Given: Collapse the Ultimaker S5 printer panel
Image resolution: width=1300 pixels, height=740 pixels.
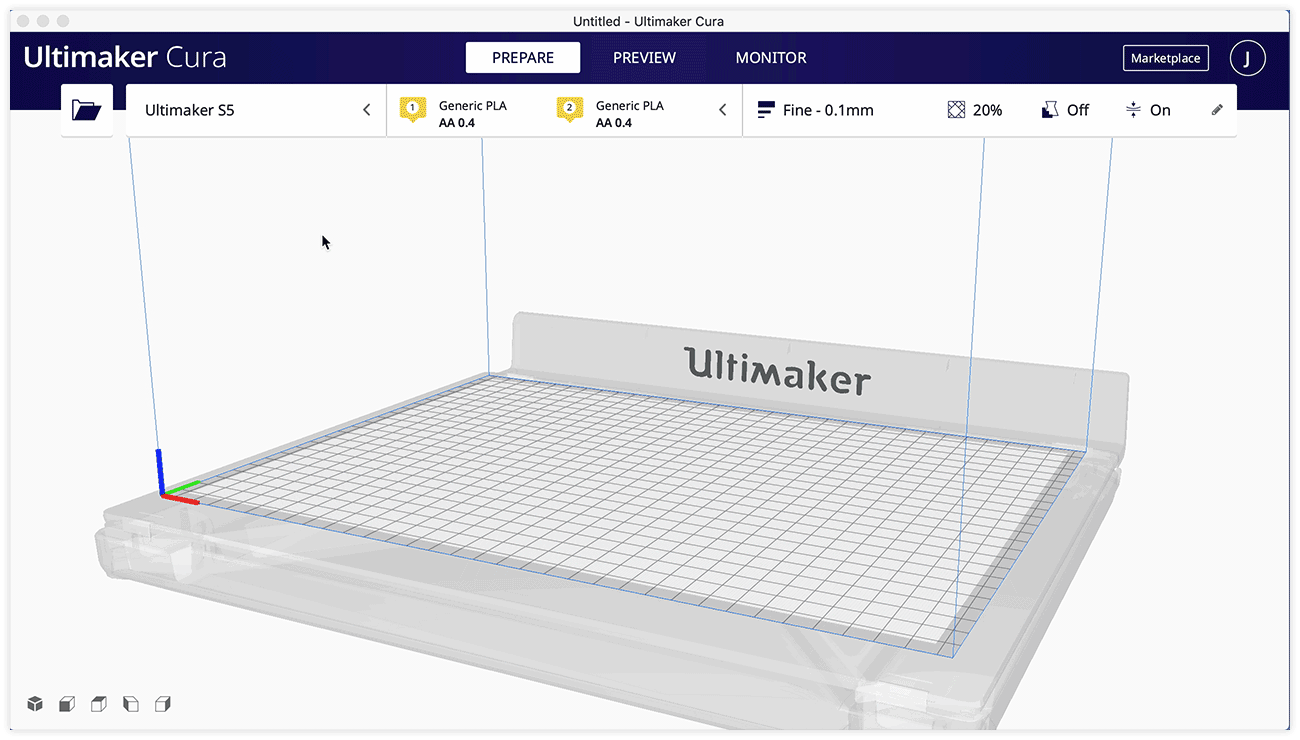Looking at the screenshot, I should coord(366,110).
